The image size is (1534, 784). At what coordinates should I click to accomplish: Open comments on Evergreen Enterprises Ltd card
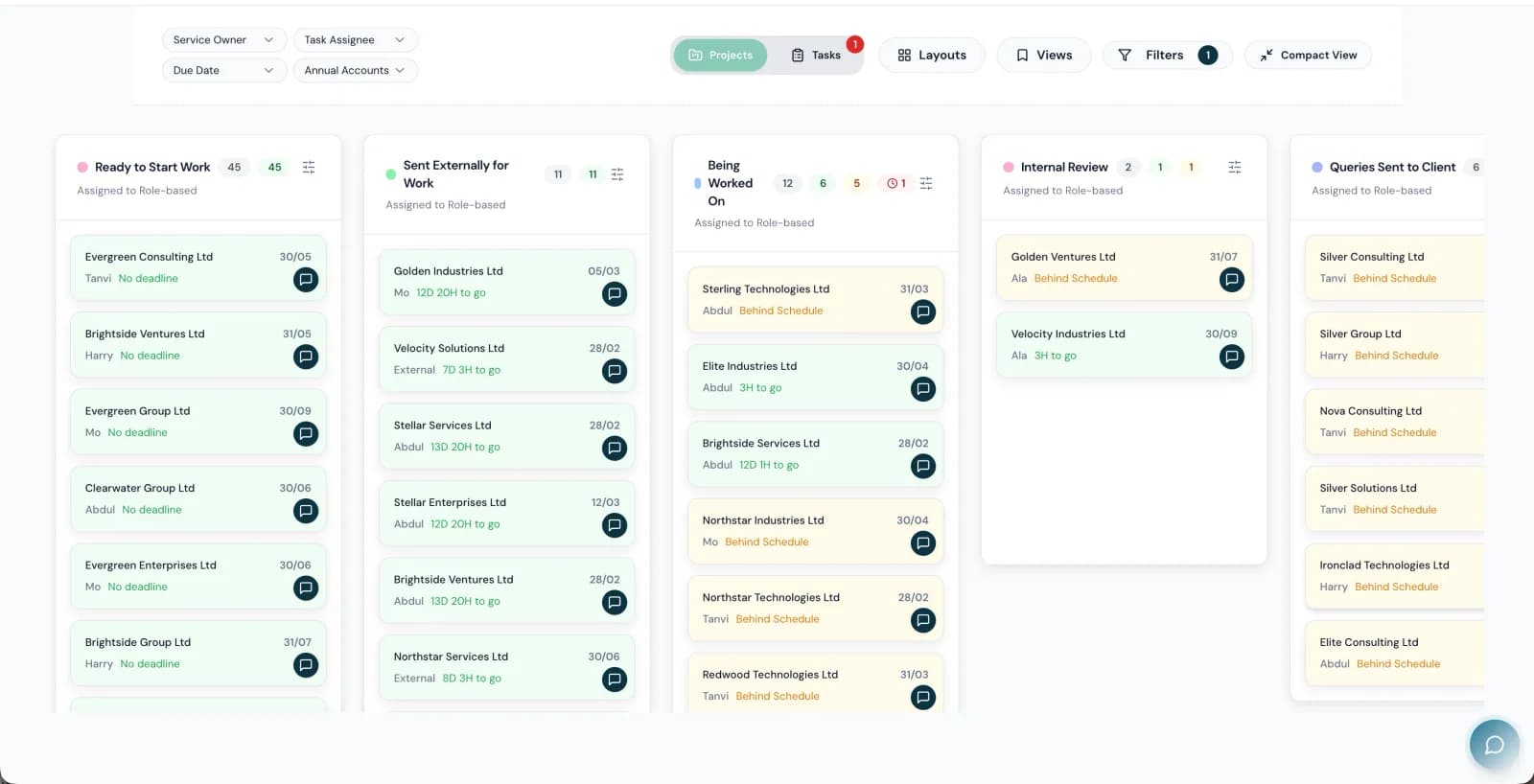[306, 588]
